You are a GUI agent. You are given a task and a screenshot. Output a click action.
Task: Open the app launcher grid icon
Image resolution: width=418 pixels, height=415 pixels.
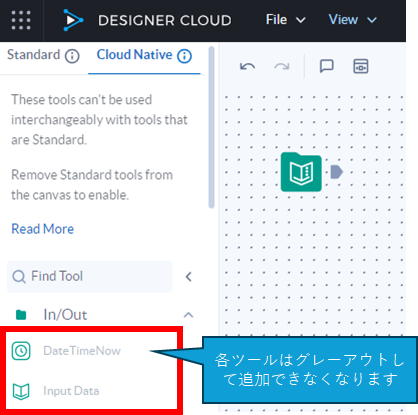point(21,20)
